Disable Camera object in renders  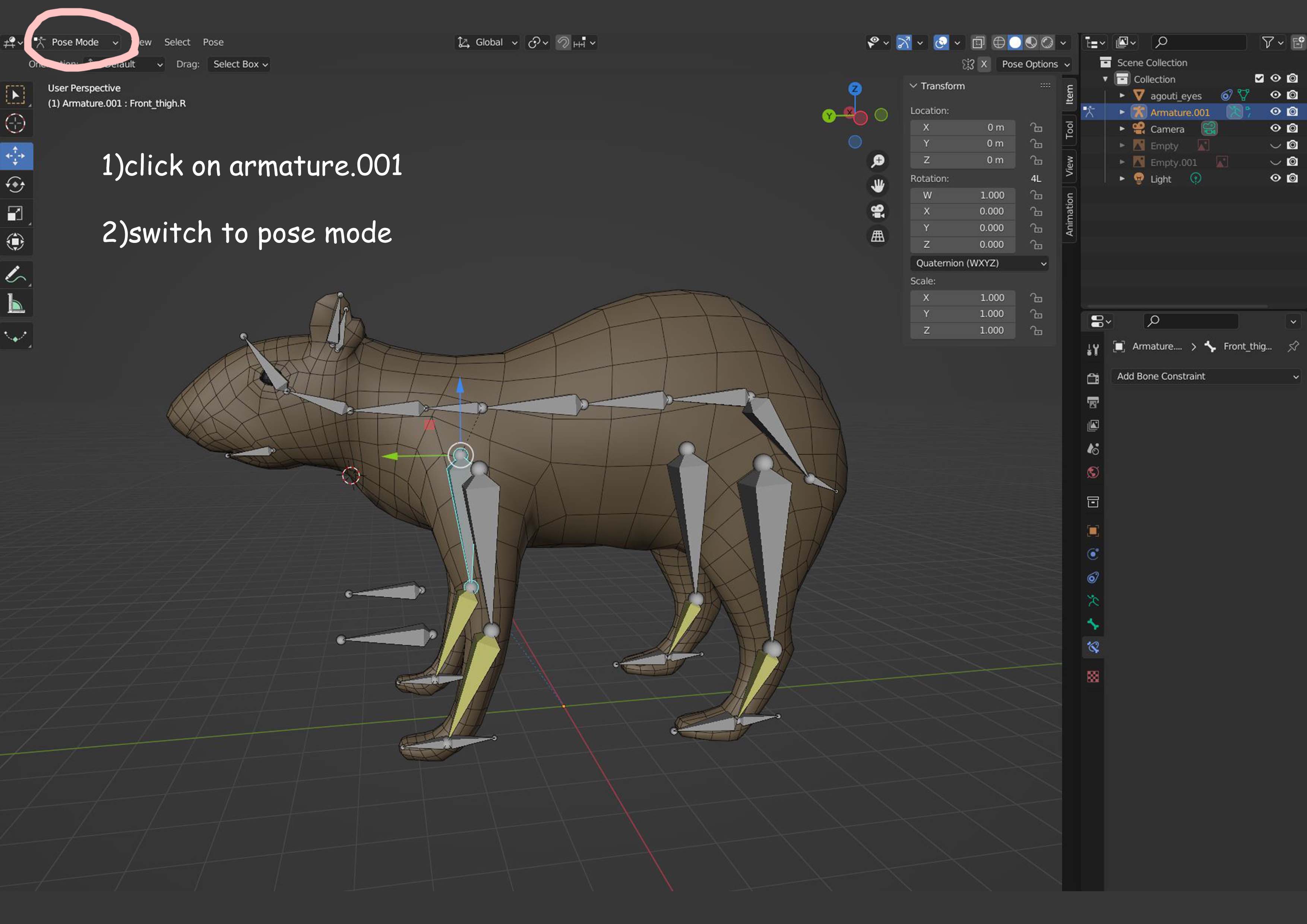1293,129
